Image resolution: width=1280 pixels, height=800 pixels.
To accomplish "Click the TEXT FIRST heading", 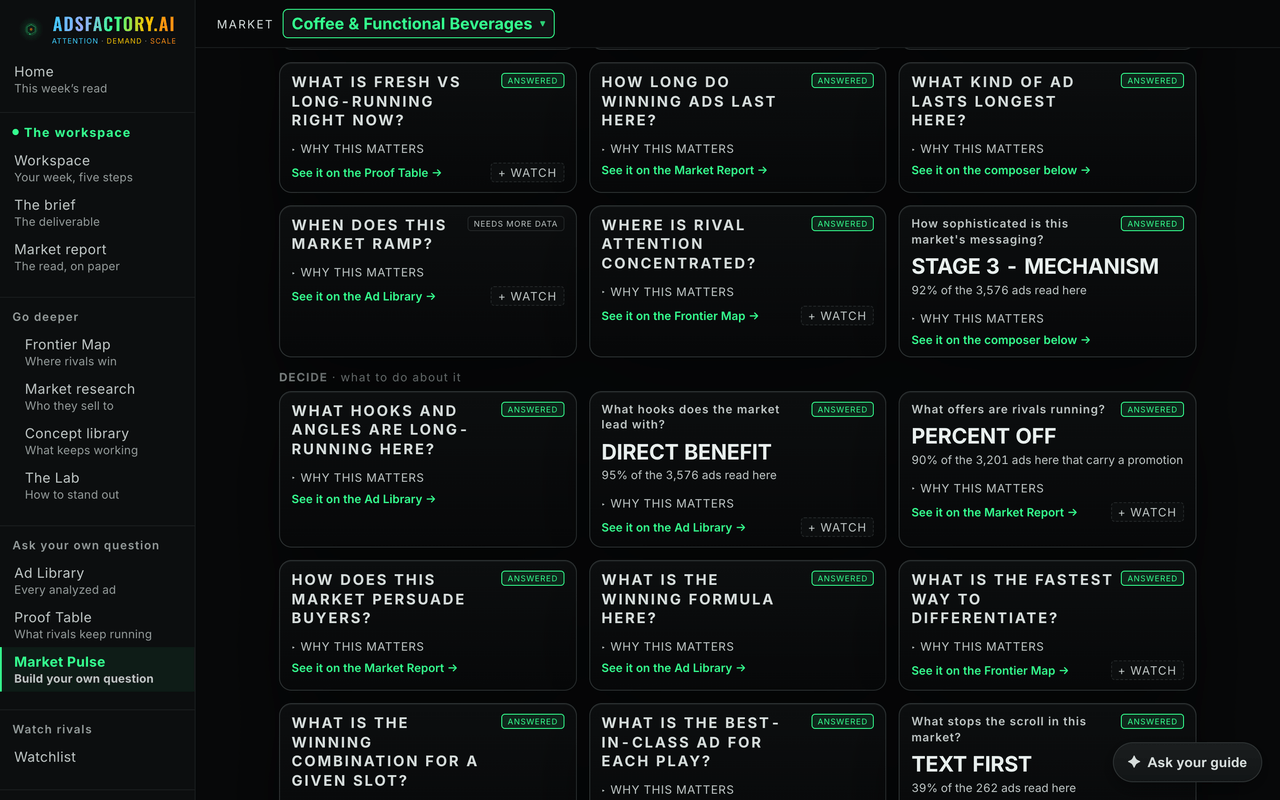I will tap(972, 765).
